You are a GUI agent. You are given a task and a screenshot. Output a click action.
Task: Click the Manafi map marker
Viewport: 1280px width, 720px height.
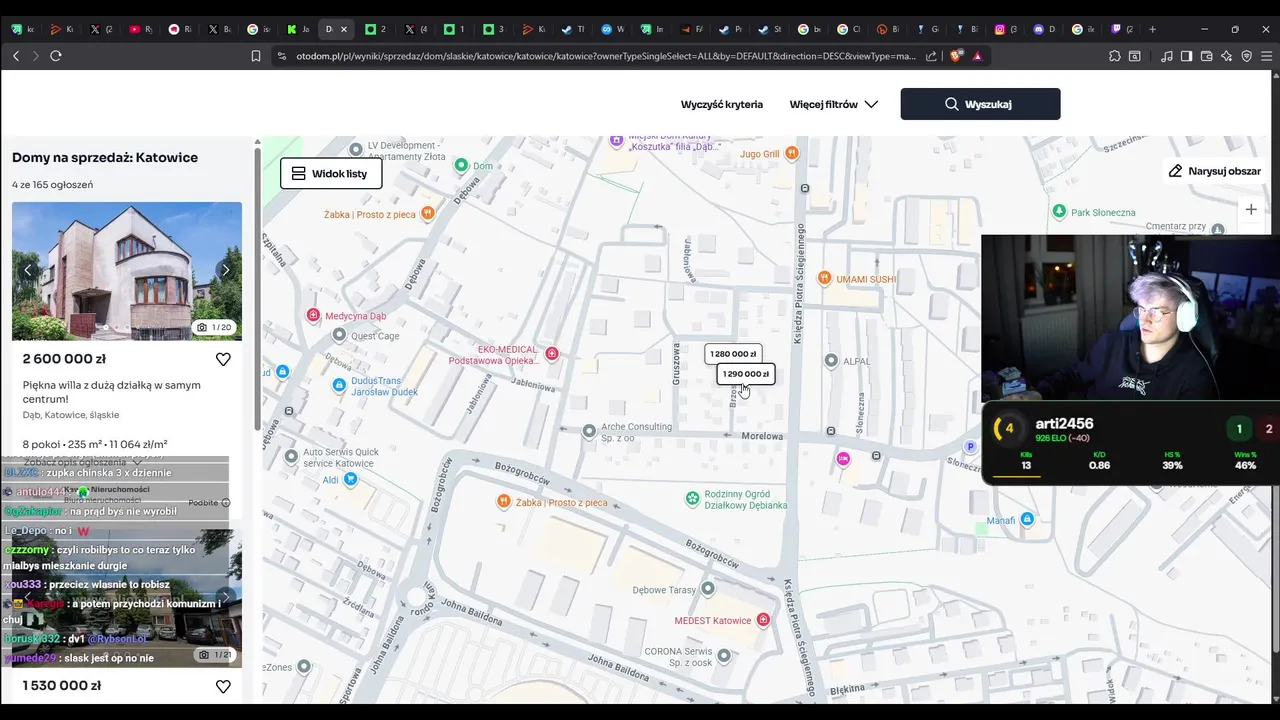tap(1028, 519)
